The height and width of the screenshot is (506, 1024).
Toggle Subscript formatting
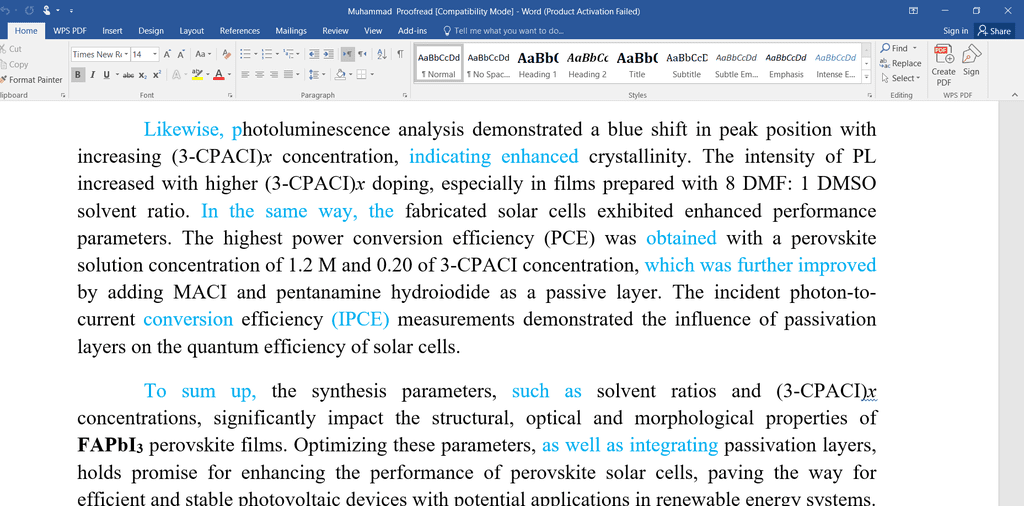coord(142,74)
